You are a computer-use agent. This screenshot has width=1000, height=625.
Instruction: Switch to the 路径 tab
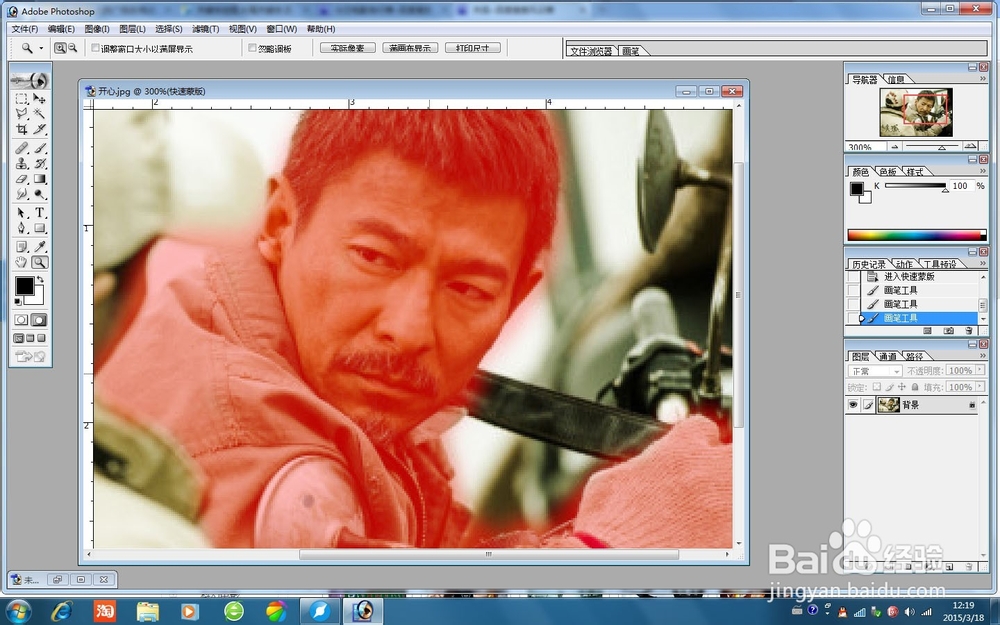point(915,356)
